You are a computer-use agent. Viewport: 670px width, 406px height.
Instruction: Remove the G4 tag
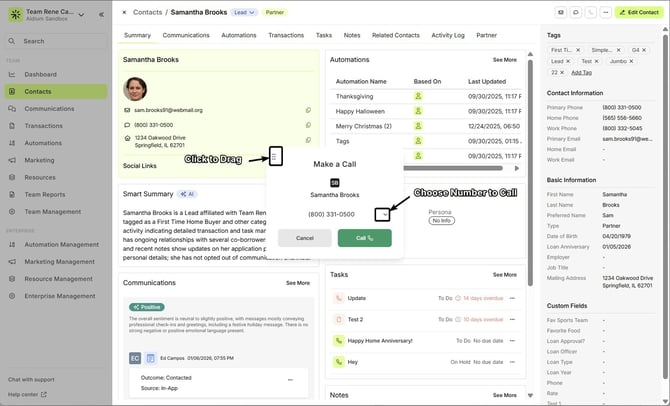coord(645,49)
